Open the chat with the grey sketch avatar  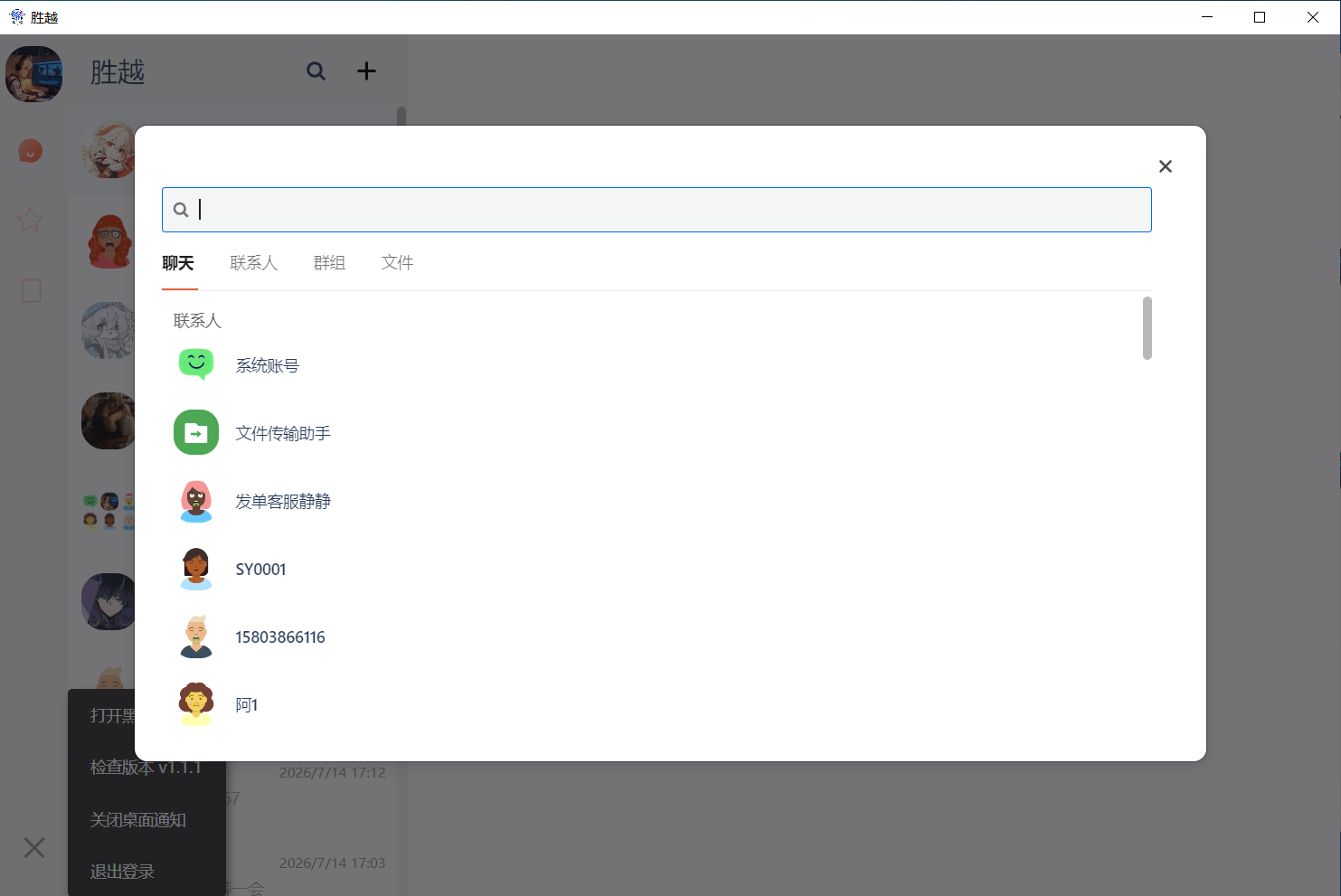109,330
